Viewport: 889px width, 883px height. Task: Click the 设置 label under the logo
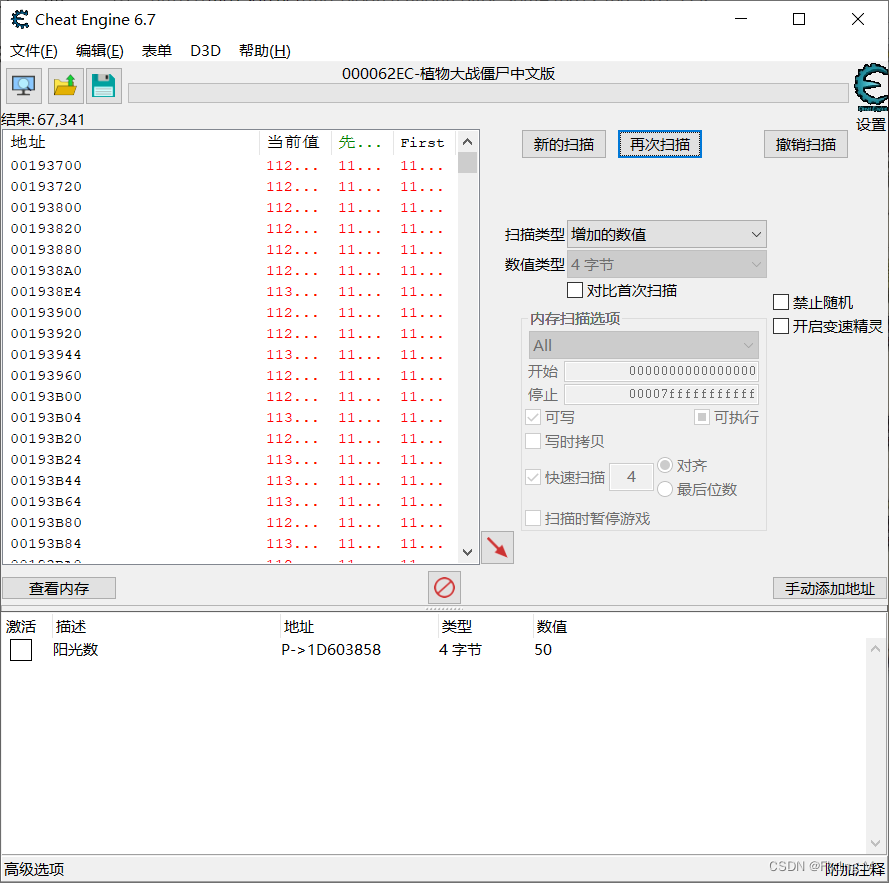coord(871,124)
